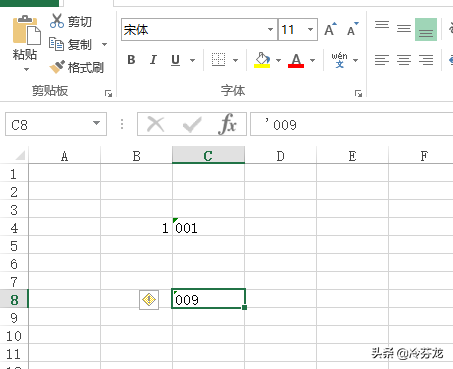453x369 pixels.
Task: Select row 10 header
Action: [x=14, y=336]
